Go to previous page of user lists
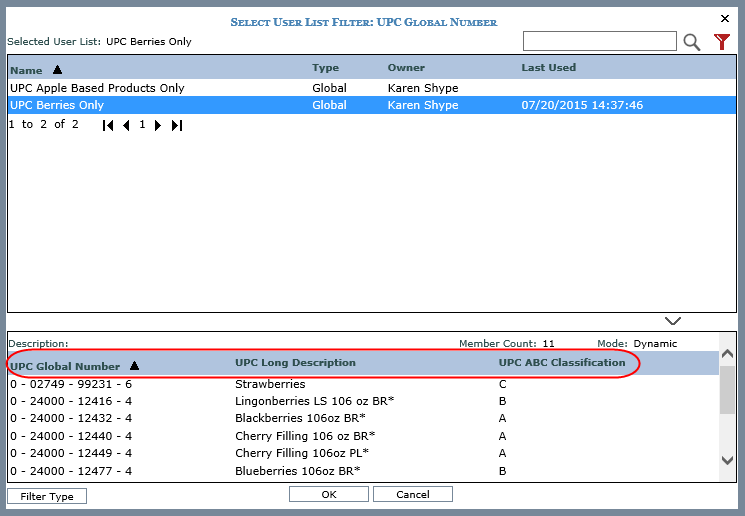The height and width of the screenshot is (516, 745). [x=126, y=125]
